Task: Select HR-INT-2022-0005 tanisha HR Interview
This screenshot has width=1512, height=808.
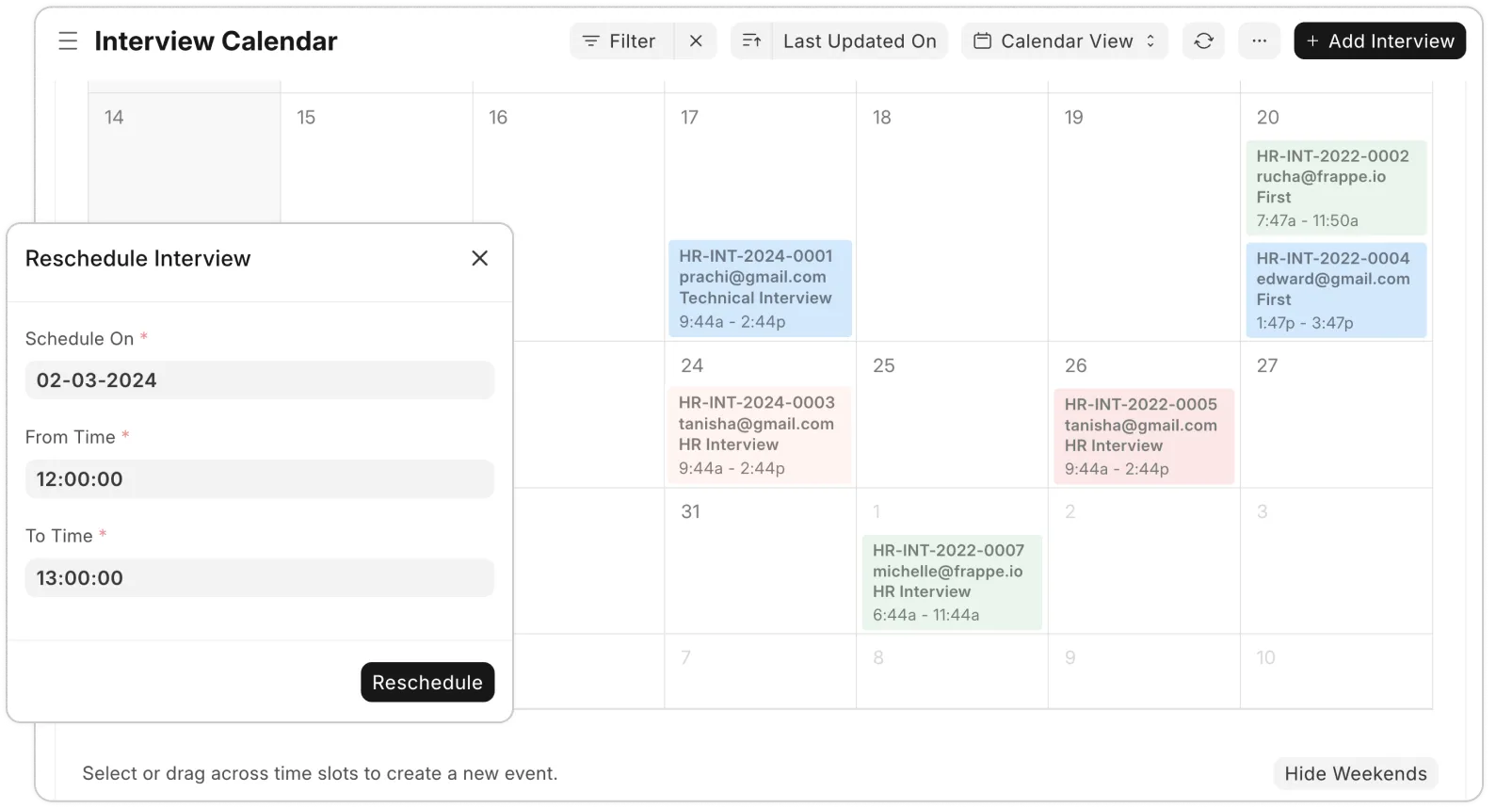Action: click(x=1143, y=436)
